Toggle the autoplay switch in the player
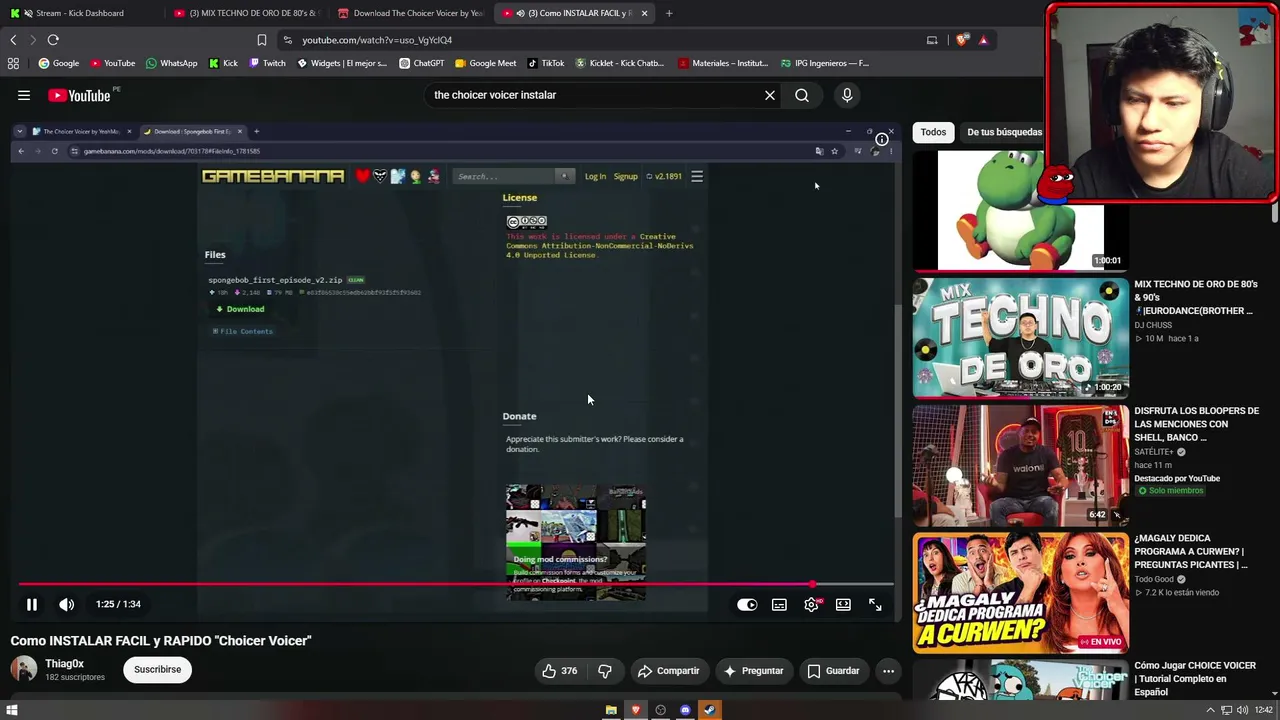Image resolution: width=1280 pixels, height=720 pixels. click(747, 604)
